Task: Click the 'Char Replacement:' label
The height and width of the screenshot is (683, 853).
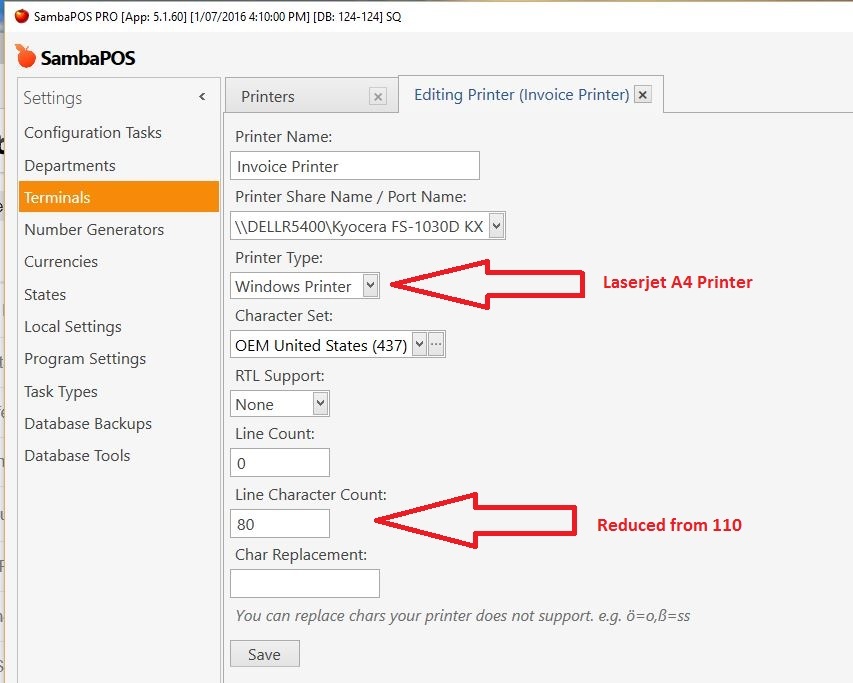Action: click(x=301, y=555)
